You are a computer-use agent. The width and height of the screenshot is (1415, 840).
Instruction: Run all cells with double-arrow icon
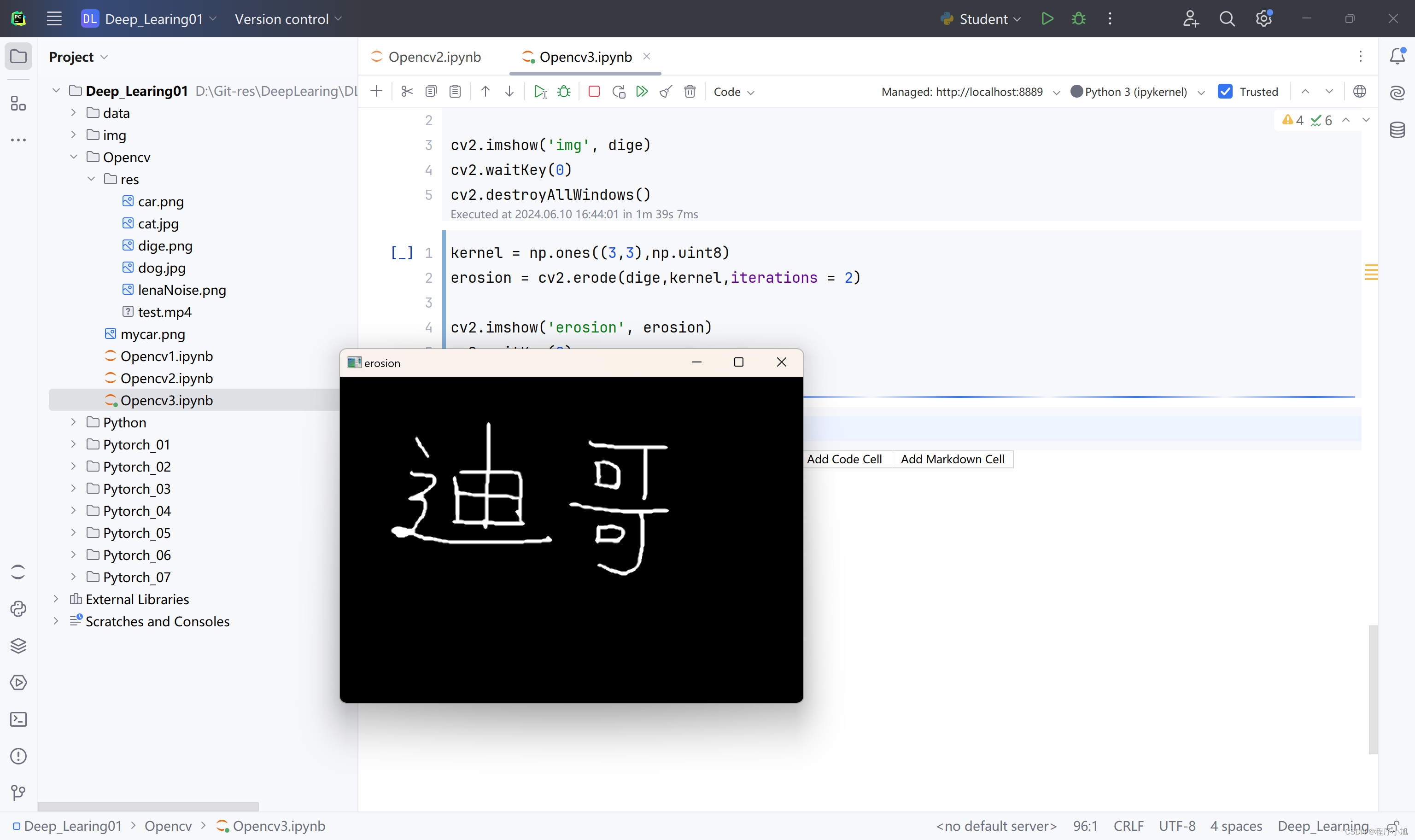pos(642,92)
